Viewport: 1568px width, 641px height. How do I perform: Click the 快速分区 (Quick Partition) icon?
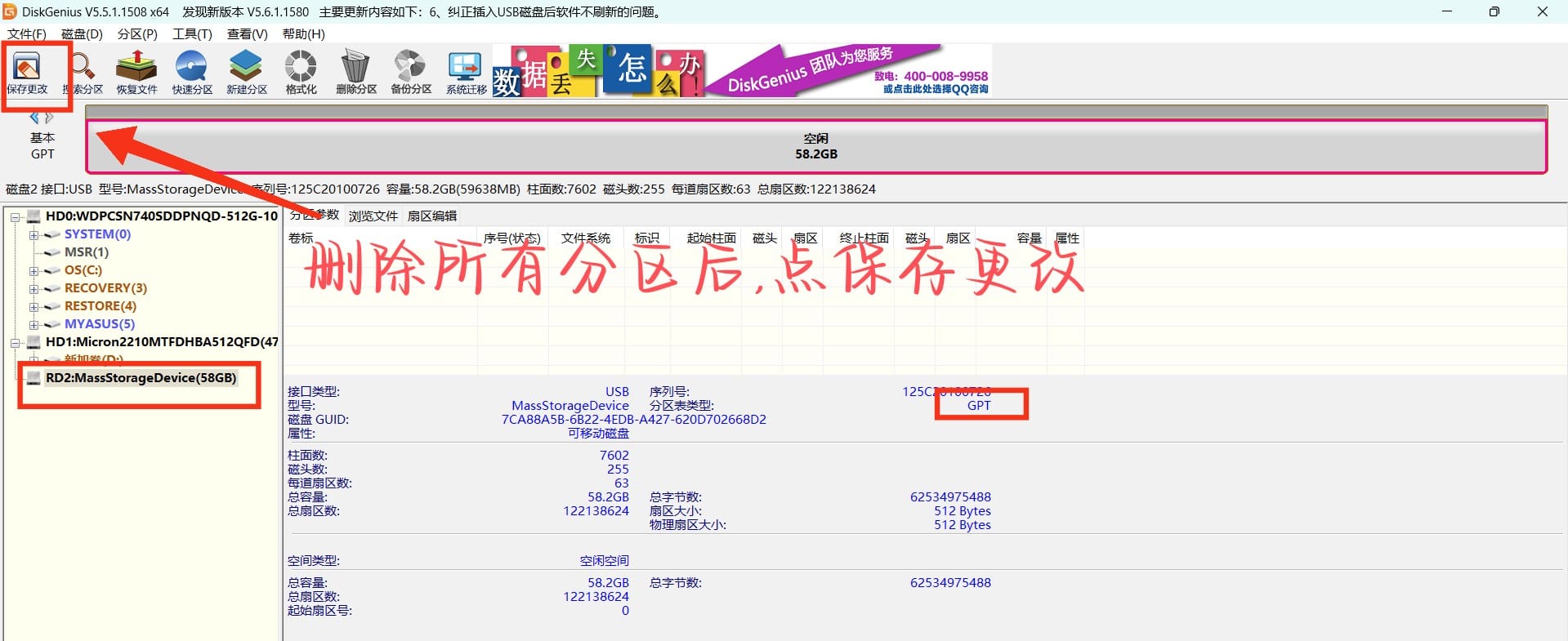click(192, 72)
